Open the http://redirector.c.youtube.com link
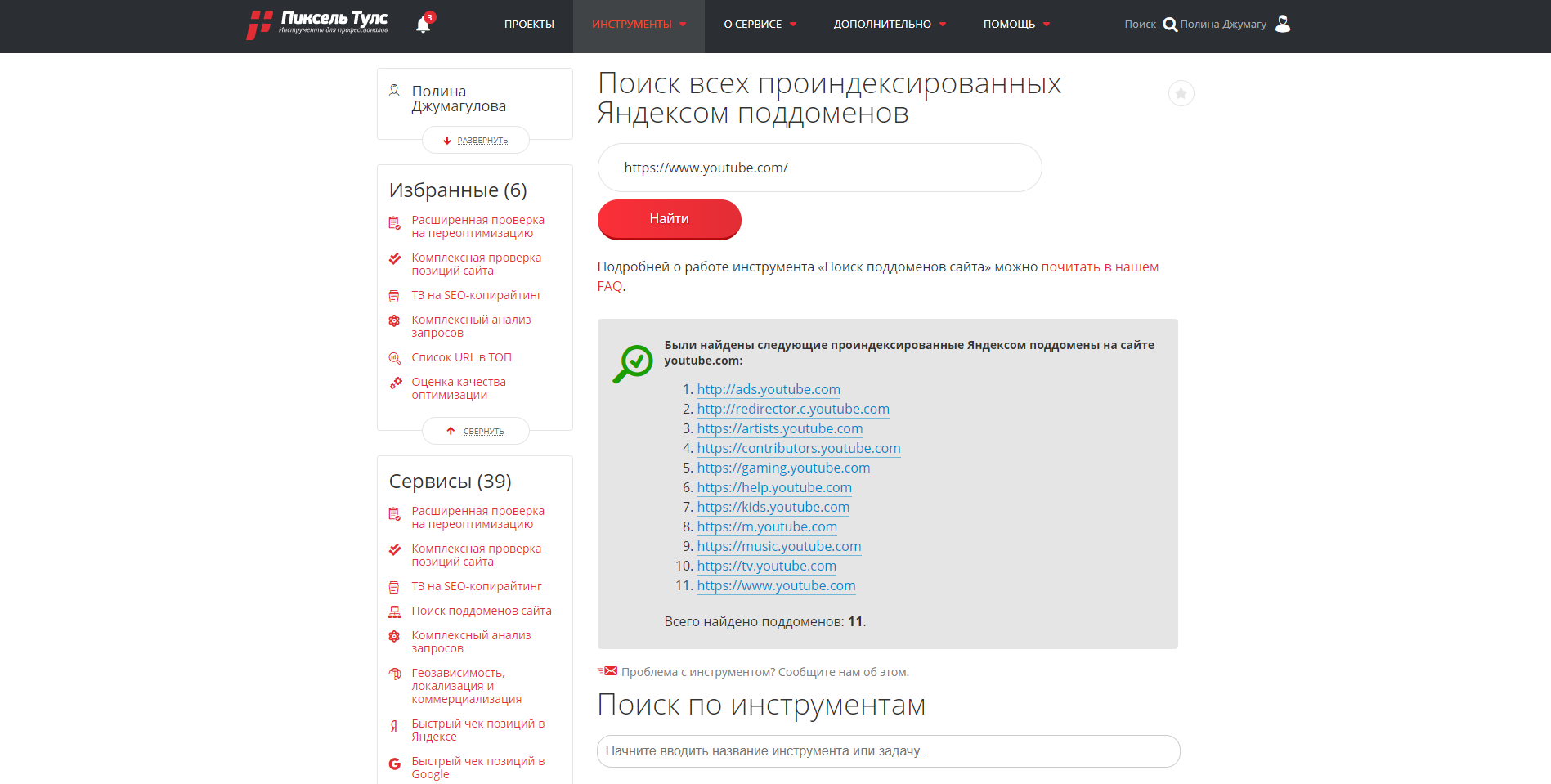 (793, 409)
